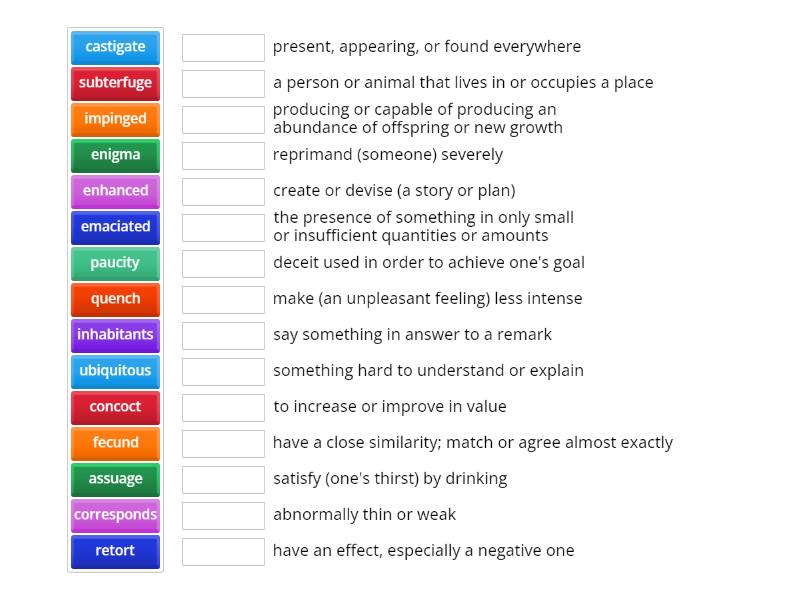Click the 'concoct' word tile
Viewport: 800px width, 600px height.
point(115,407)
